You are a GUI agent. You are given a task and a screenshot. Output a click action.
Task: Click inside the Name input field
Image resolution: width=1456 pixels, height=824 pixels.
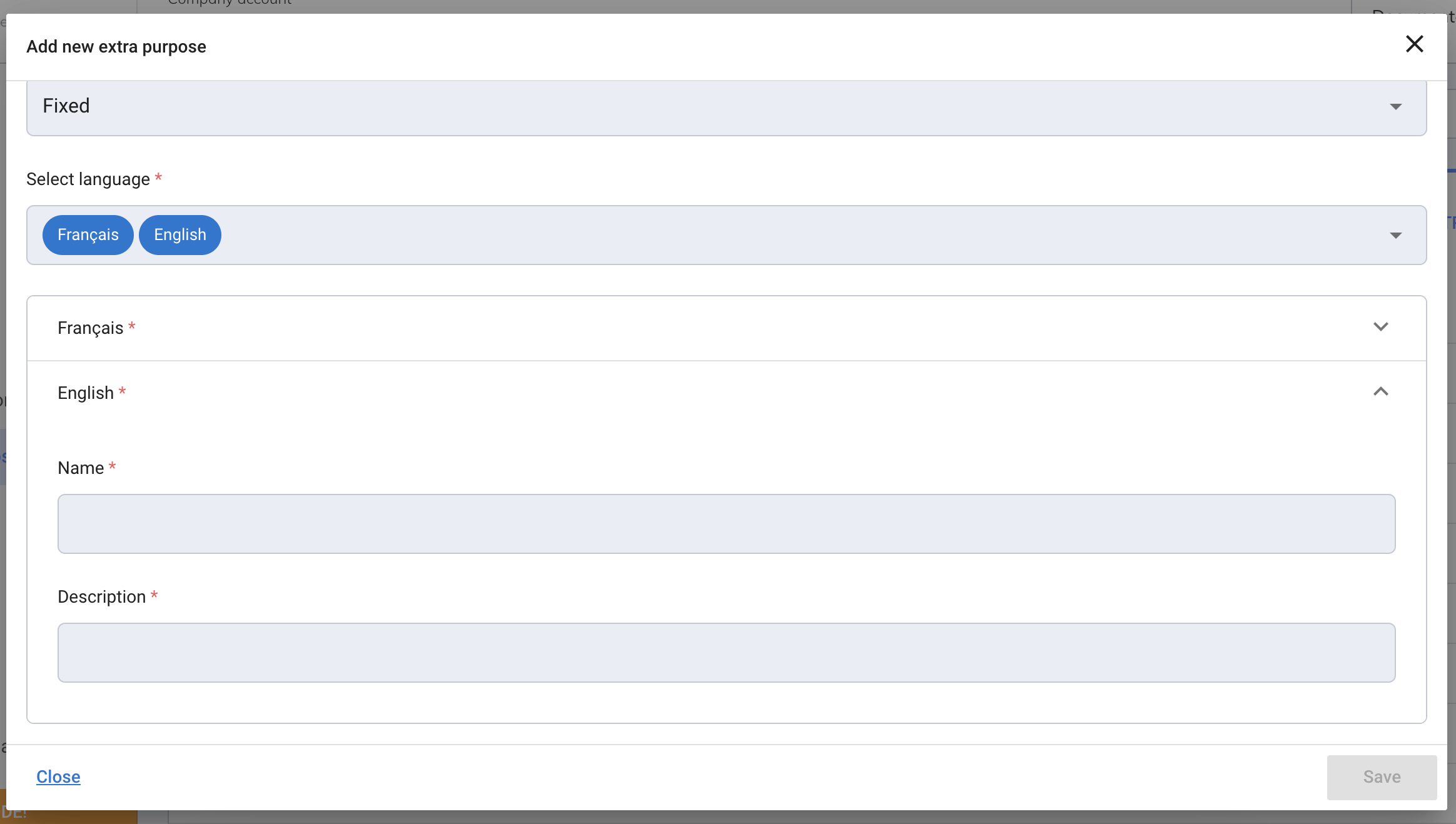click(725, 523)
